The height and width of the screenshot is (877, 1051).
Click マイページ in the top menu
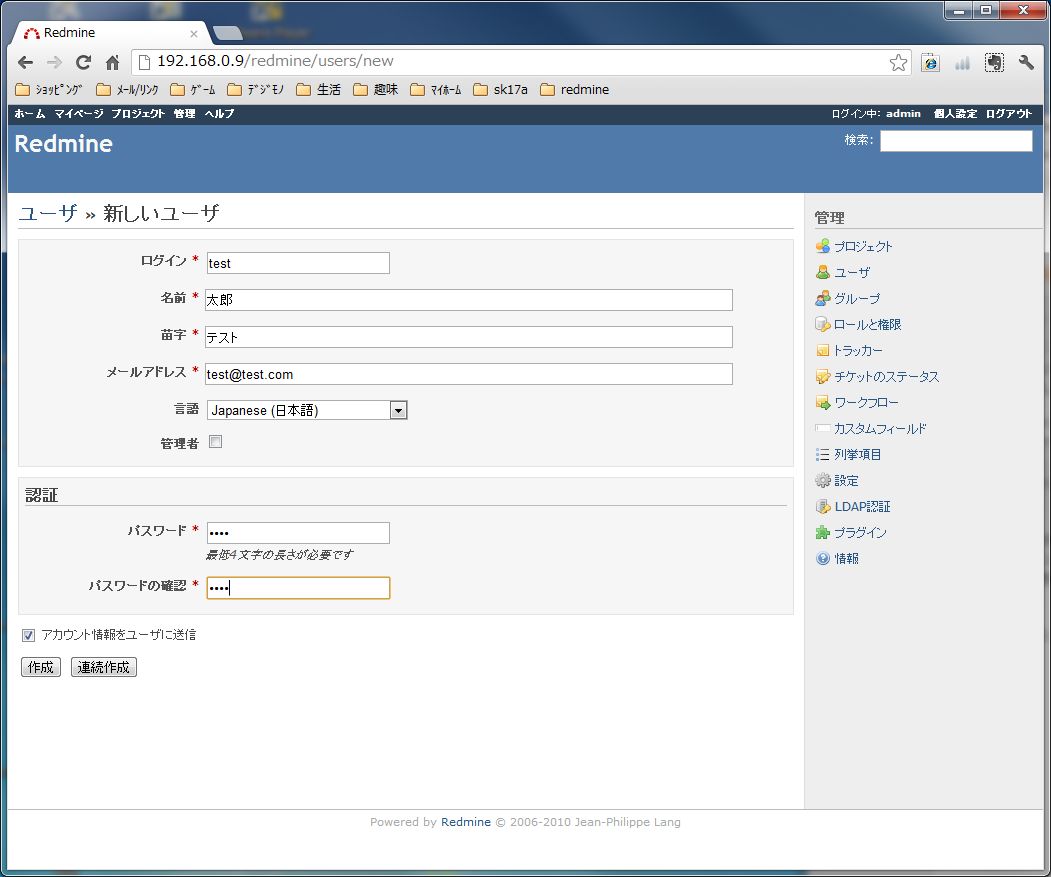tap(78, 113)
